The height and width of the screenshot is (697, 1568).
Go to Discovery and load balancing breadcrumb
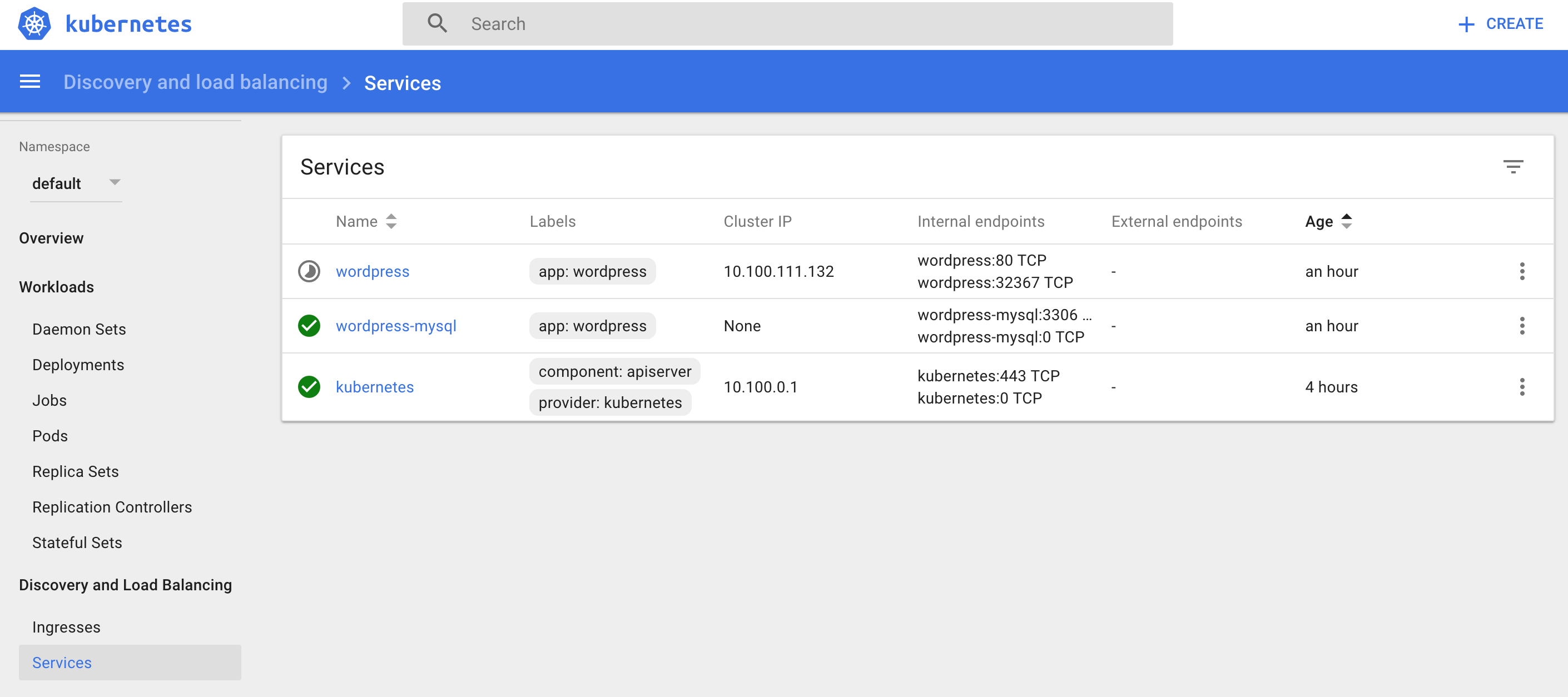tap(195, 82)
